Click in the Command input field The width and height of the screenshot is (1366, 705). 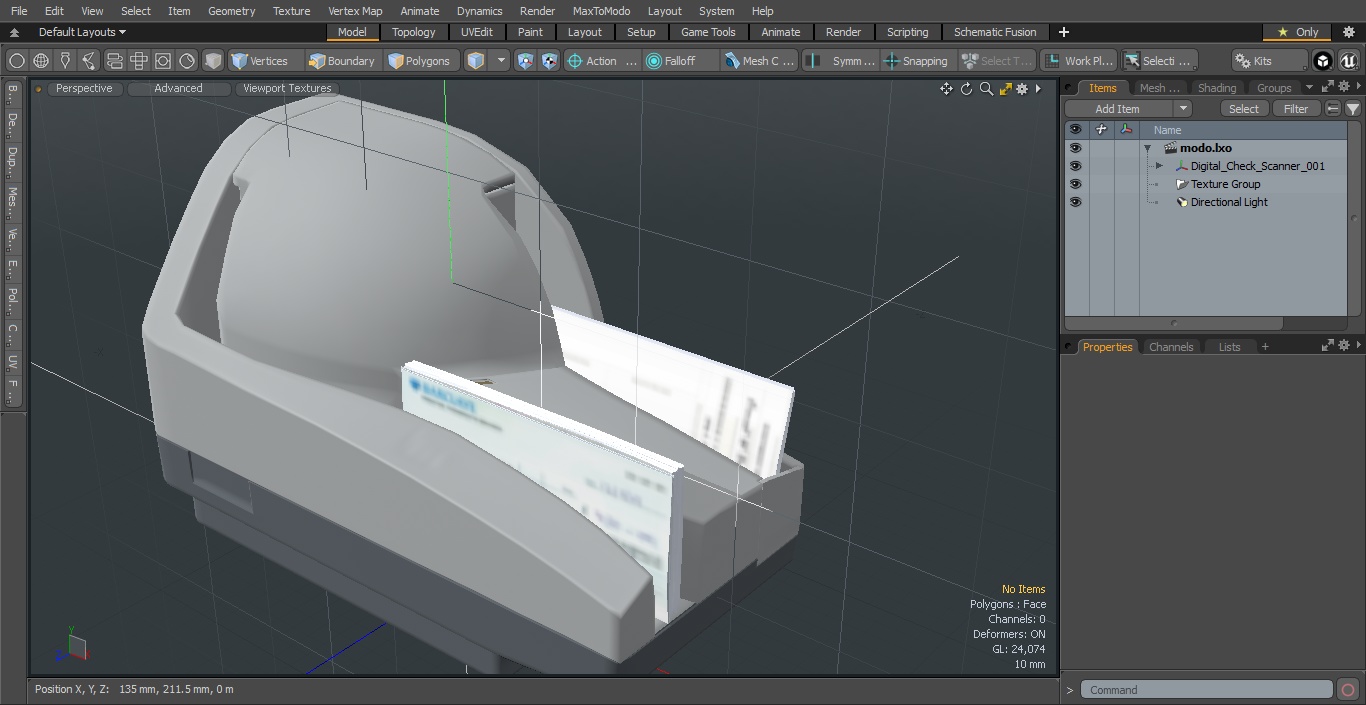(x=1207, y=690)
